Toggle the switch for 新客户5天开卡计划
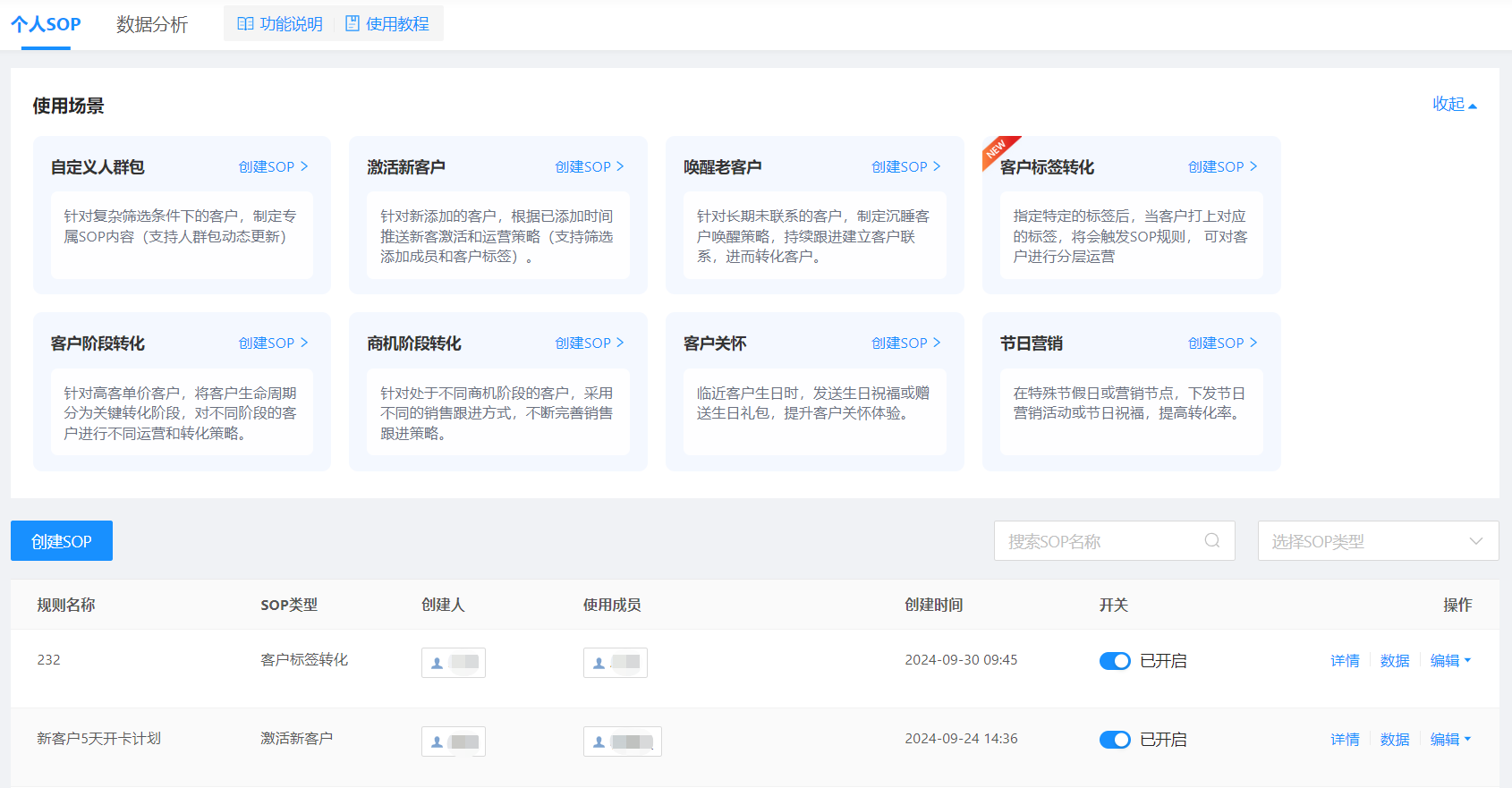The image size is (1512, 788). point(1115,740)
